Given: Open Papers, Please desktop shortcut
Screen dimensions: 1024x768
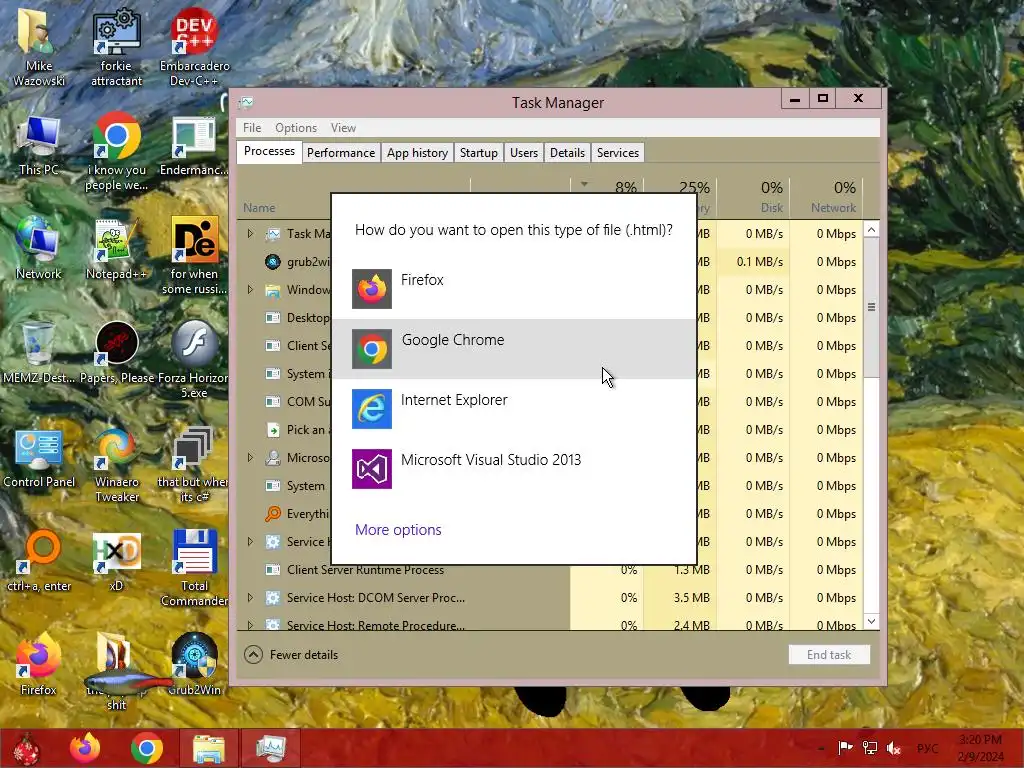Looking at the screenshot, I should [x=116, y=351].
